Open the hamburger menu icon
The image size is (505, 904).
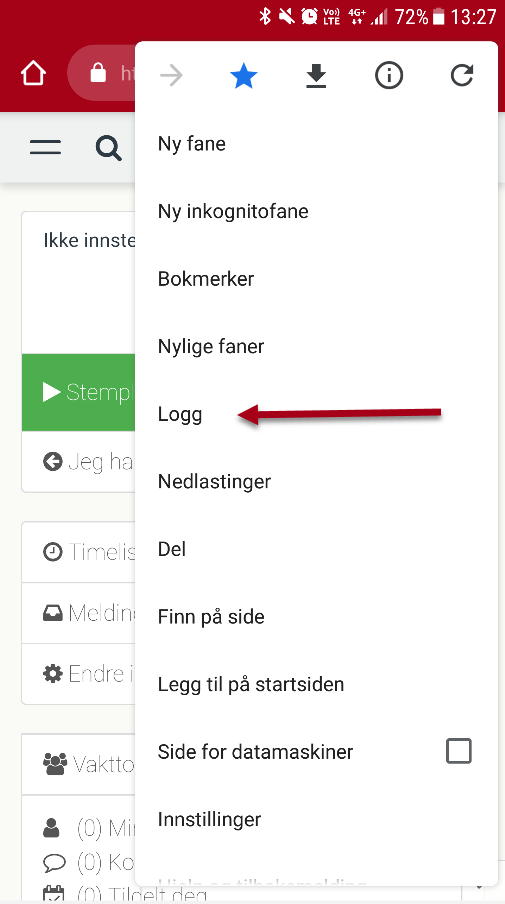click(46, 147)
